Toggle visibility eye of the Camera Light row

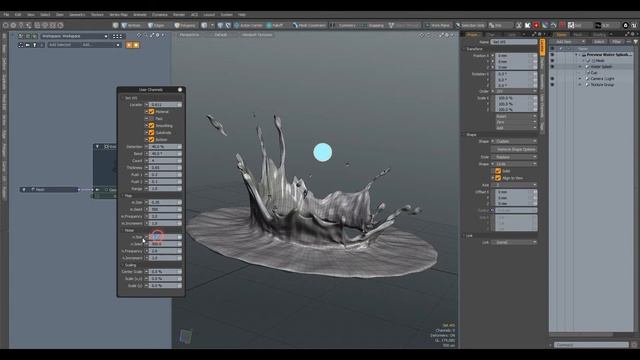552,78
